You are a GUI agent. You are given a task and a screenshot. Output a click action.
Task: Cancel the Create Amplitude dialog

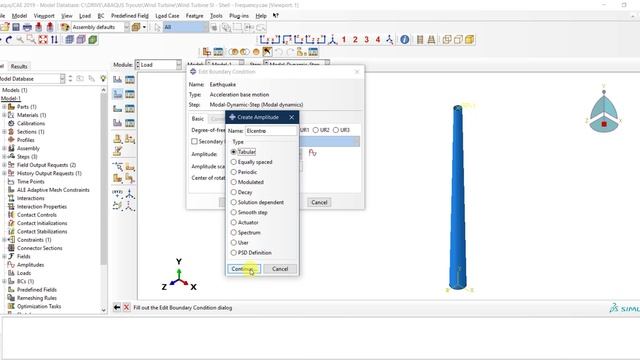[x=280, y=269]
